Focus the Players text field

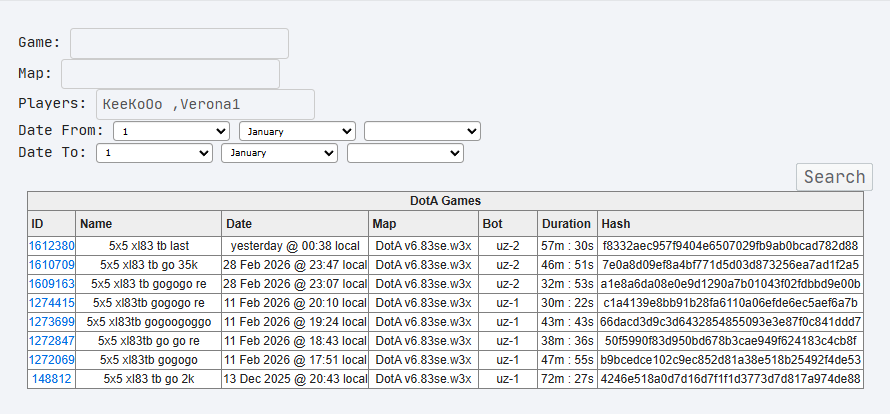pyautogui.click(x=205, y=104)
